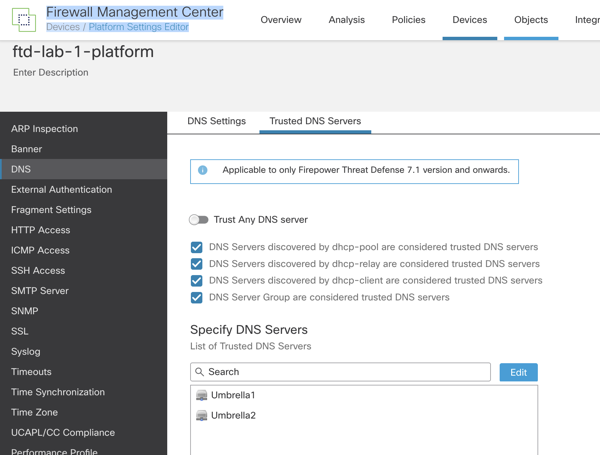Click the trusted DNS servers Search field
The height and width of the screenshot is (455, 600).
click(345, 372)
